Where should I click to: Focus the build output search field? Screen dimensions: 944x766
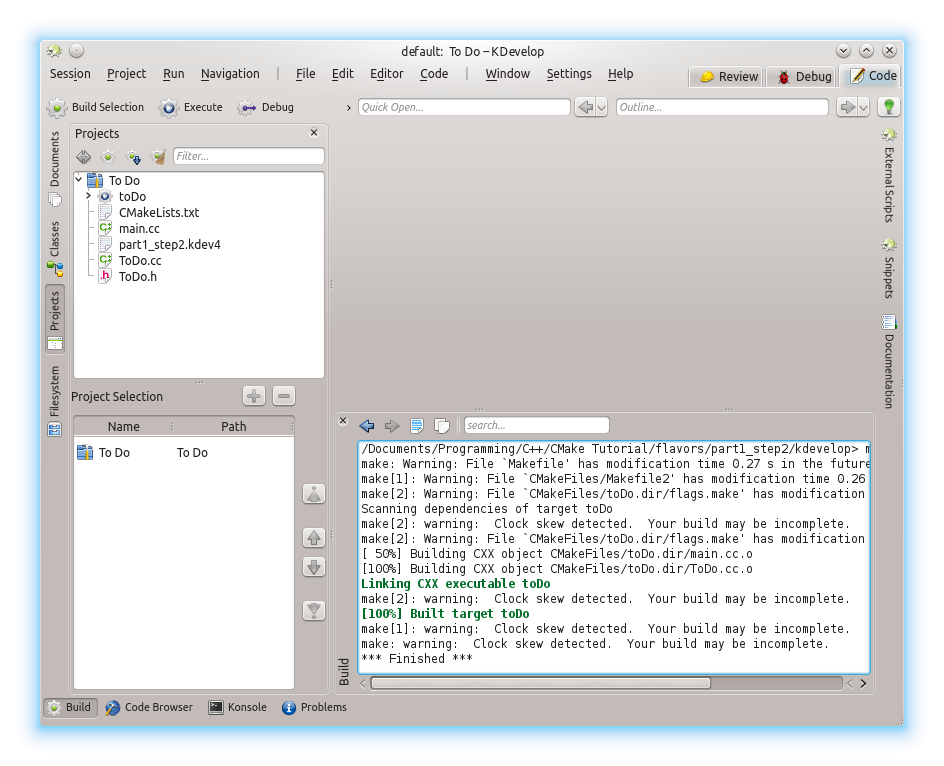[x=536, y=425]
